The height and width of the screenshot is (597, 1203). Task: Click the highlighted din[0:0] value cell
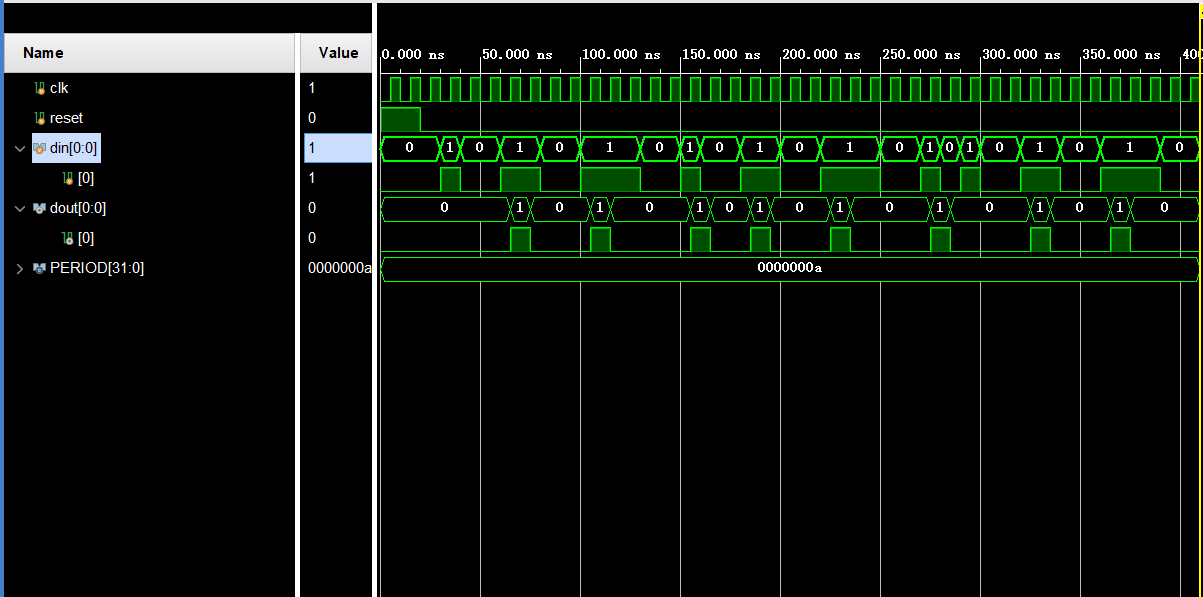tap(337, 148)
